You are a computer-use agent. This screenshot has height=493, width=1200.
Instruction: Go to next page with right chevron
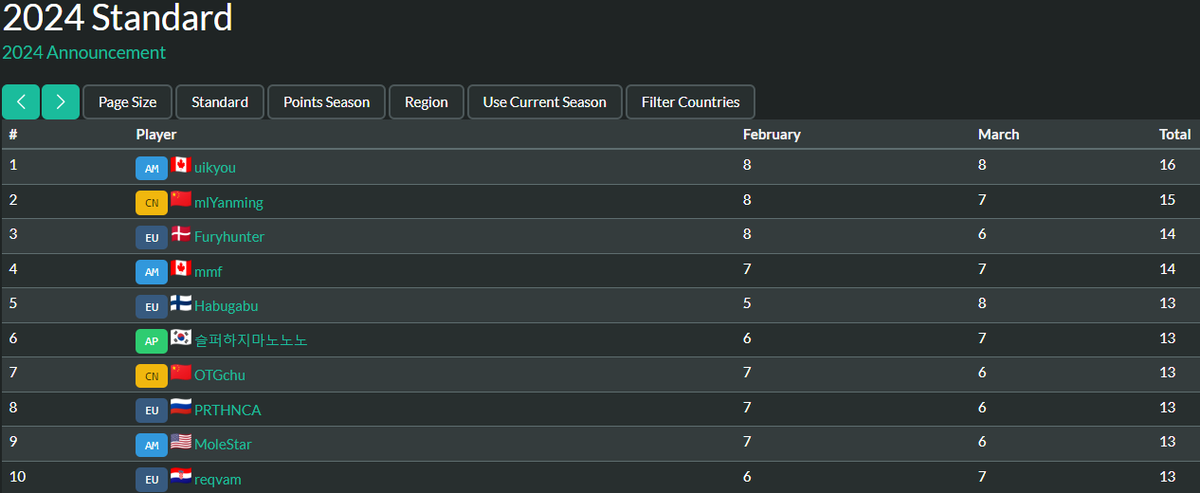(60, 102)
